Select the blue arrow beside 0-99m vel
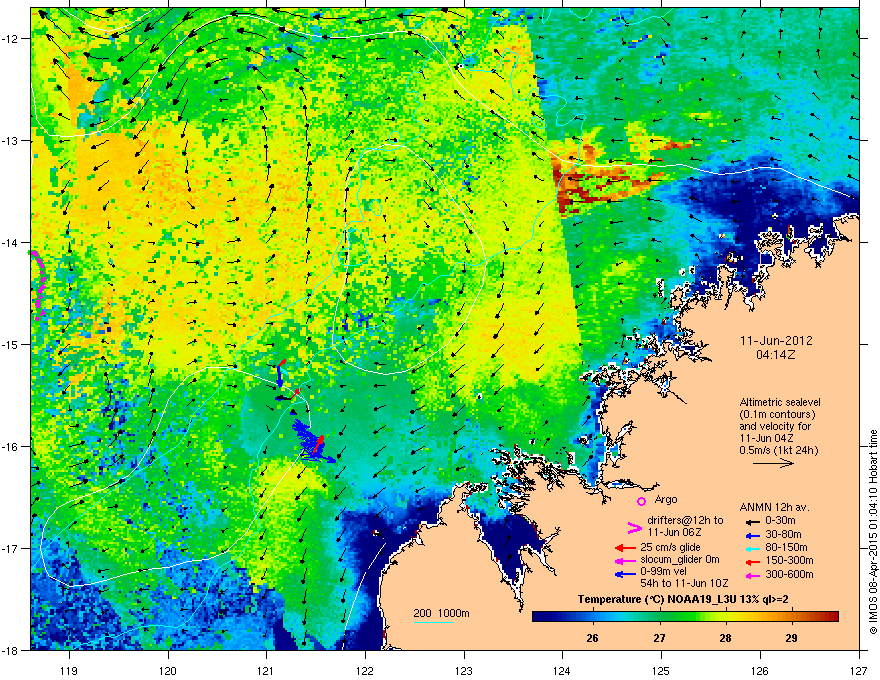This screenshot has height=680, width=880. 625,574
